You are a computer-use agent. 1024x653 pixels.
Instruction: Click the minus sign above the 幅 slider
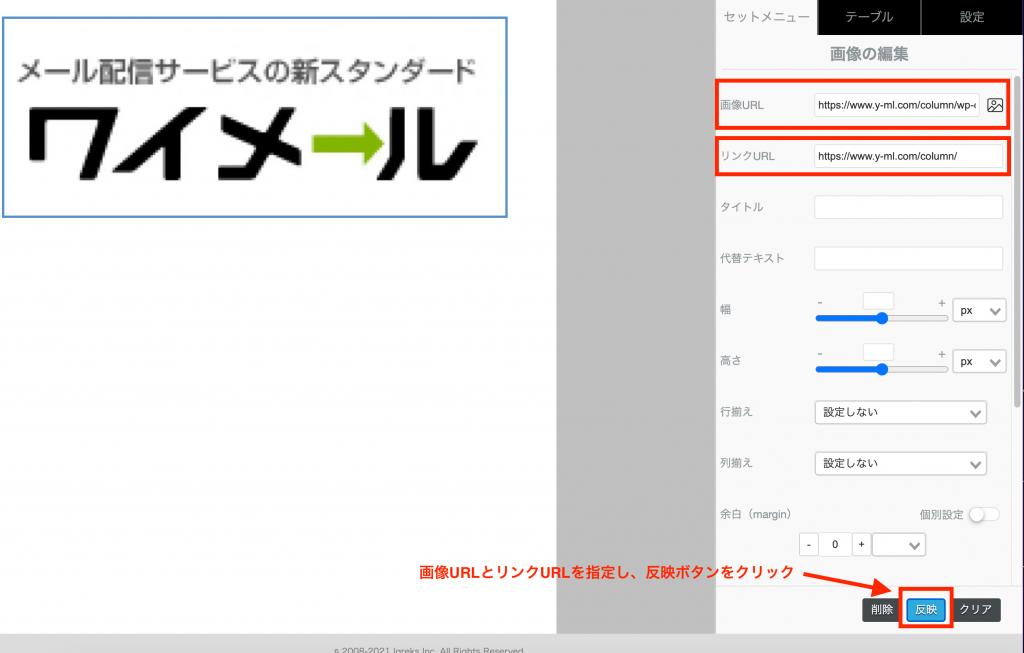tap(820, 303)
